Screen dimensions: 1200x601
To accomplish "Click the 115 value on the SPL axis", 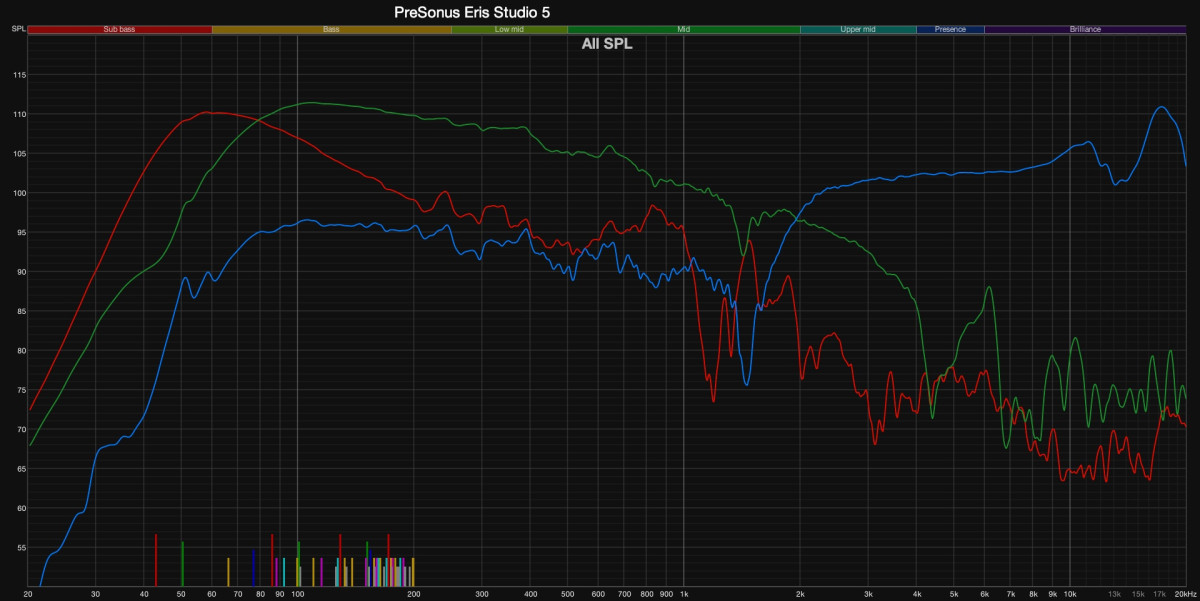I will pos(19,75).
